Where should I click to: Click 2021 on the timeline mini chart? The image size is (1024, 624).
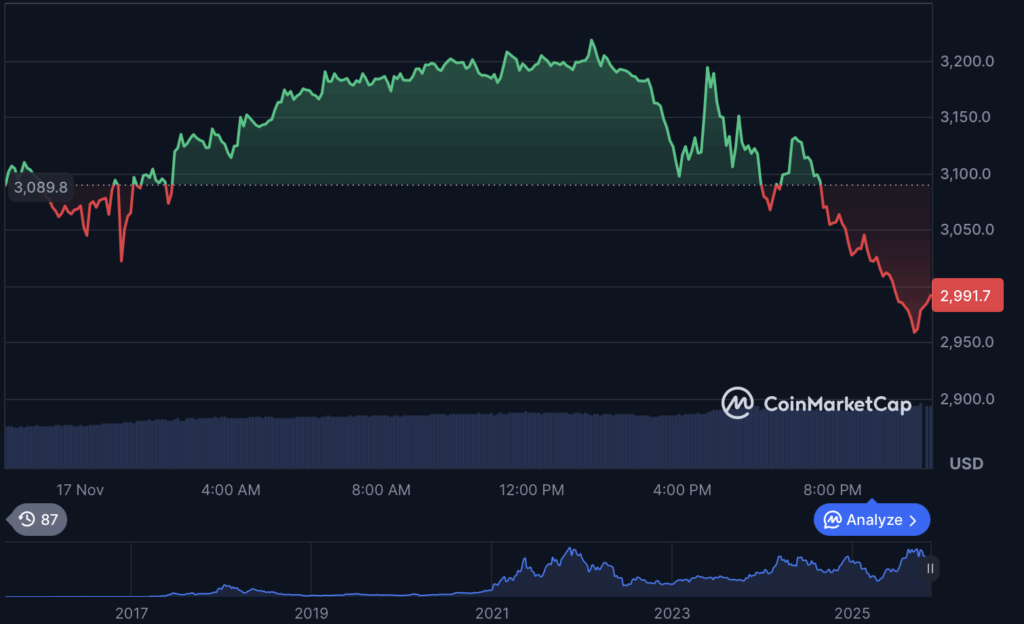(x=492, y=613)
